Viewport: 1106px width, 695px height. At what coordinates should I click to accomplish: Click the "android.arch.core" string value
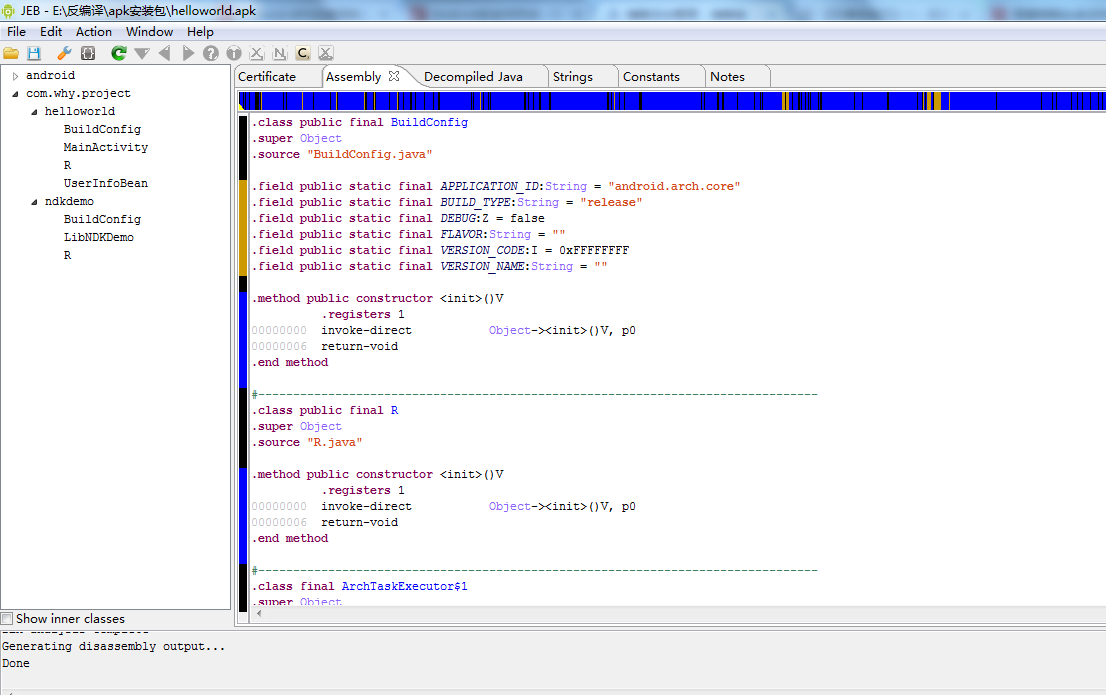point(674,186)
